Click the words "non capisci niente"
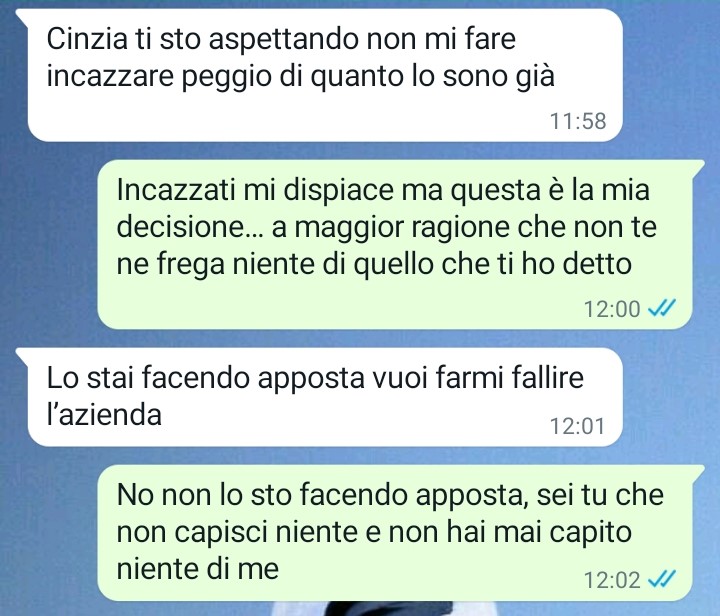 tap(237, 532)
